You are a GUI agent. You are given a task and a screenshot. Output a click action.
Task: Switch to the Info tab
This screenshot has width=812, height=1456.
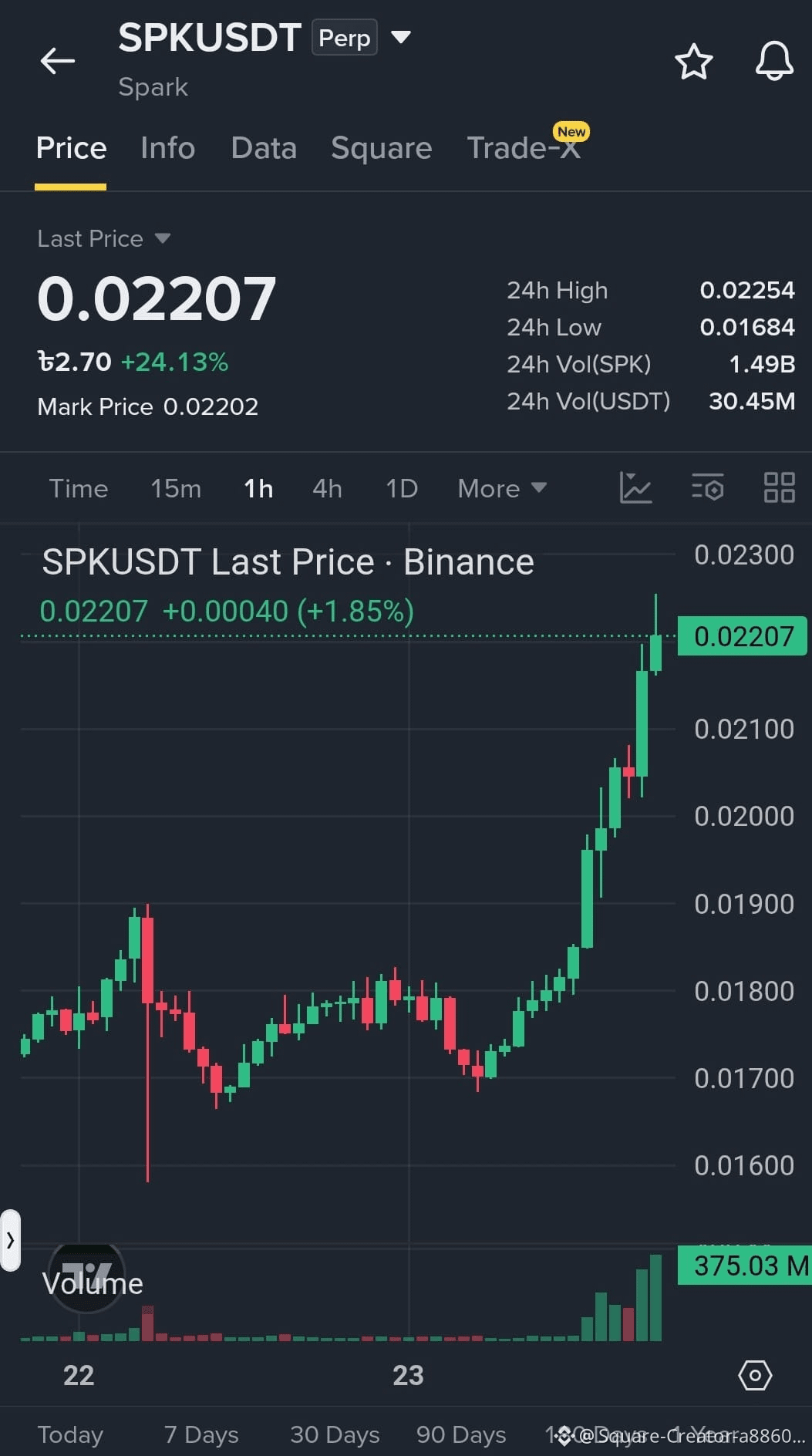coord(168,148)
